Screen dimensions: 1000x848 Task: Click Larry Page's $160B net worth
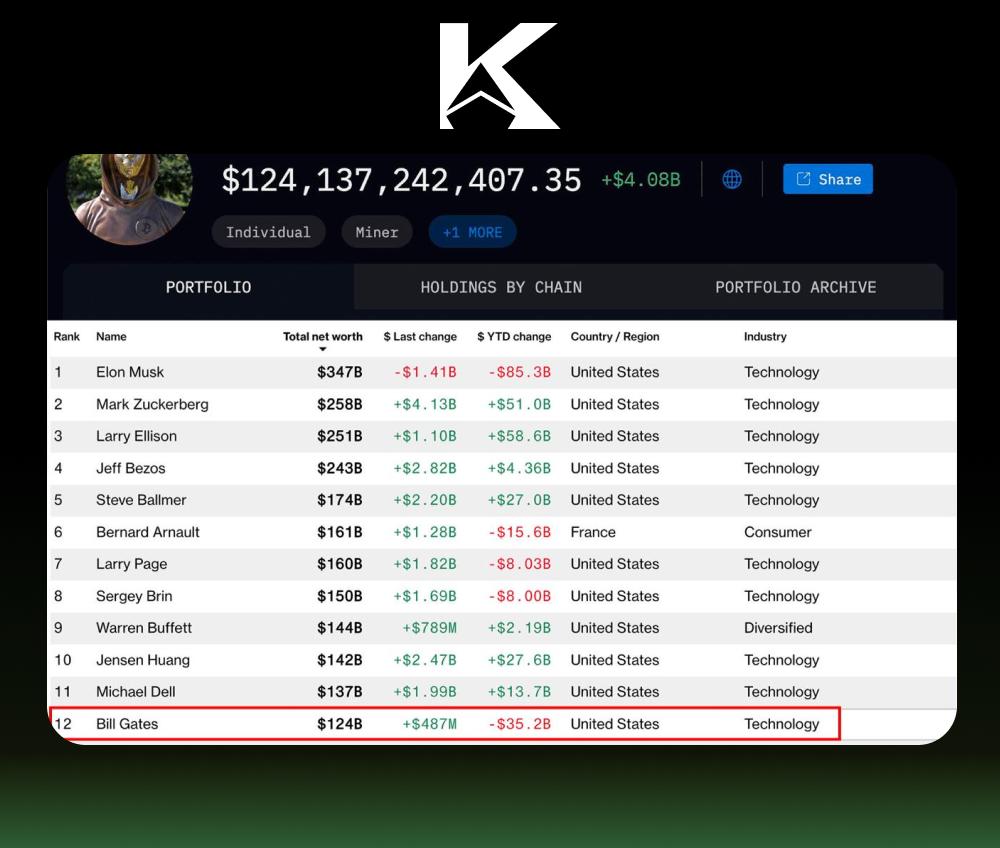pos(340,564)
